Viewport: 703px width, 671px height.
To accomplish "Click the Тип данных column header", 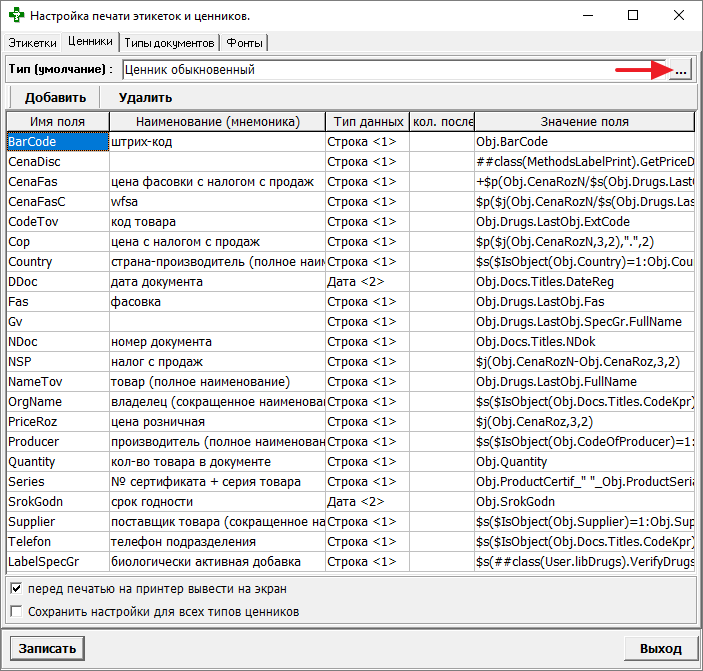I will pos(367,122).
